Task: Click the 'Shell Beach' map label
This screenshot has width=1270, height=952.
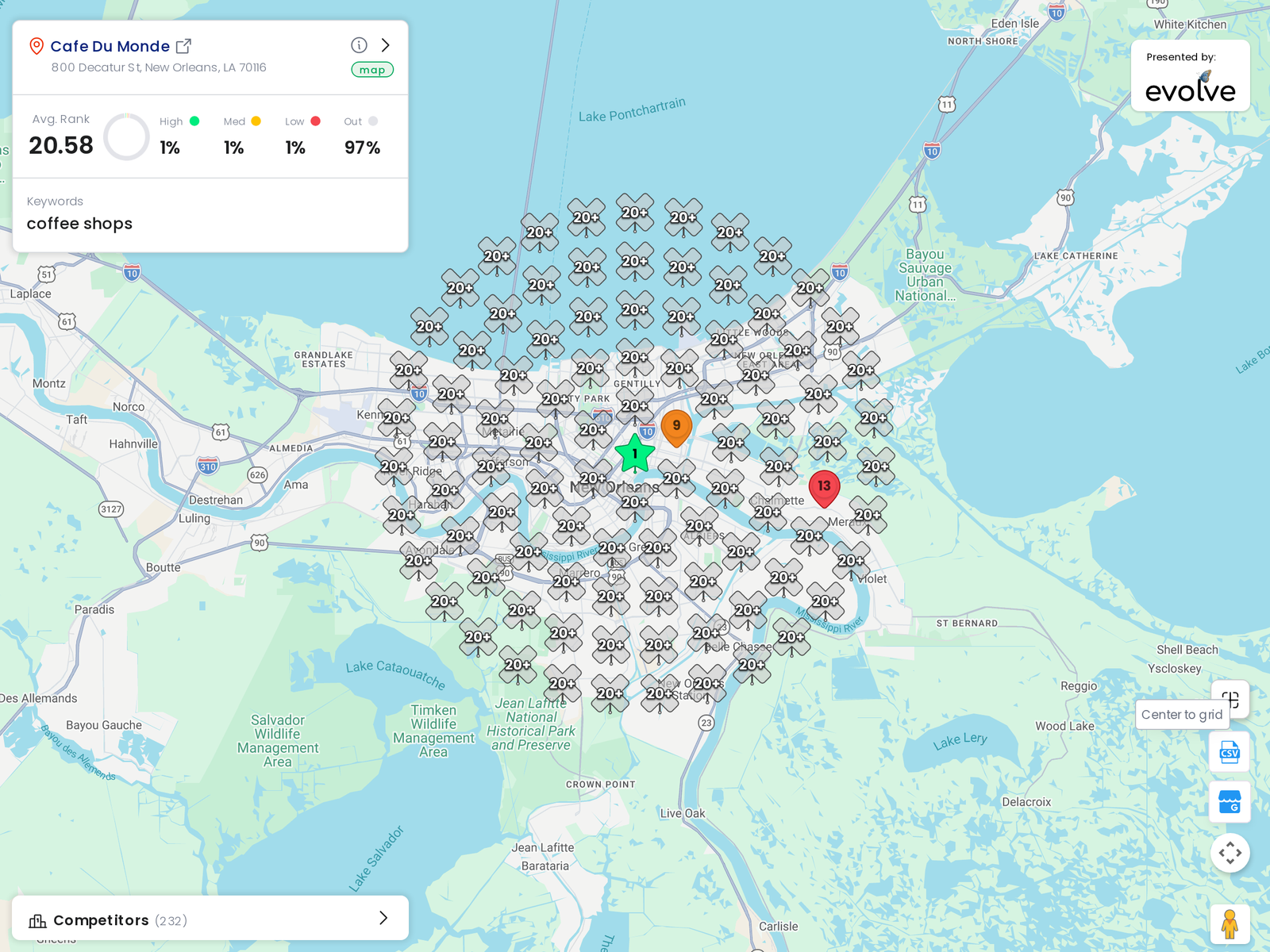Action: (x=1187, y=650)
